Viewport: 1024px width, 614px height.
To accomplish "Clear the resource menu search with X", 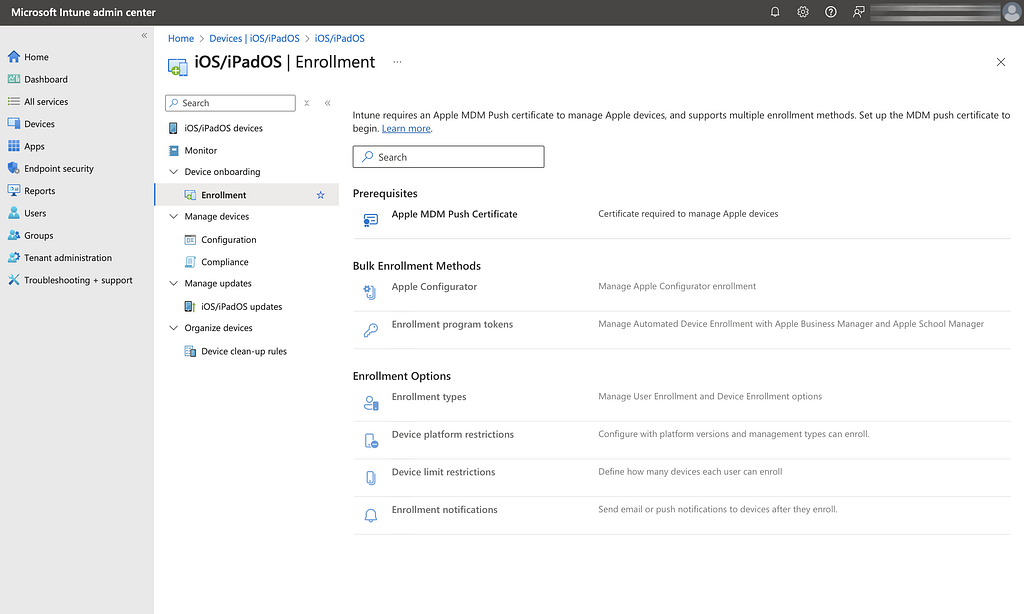I will (x=306, y=103).
